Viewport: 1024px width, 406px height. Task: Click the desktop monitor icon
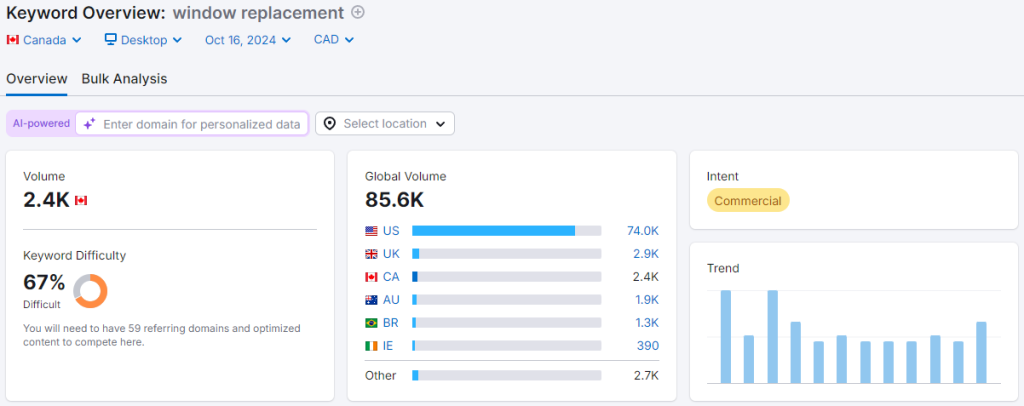coord(111,40)
